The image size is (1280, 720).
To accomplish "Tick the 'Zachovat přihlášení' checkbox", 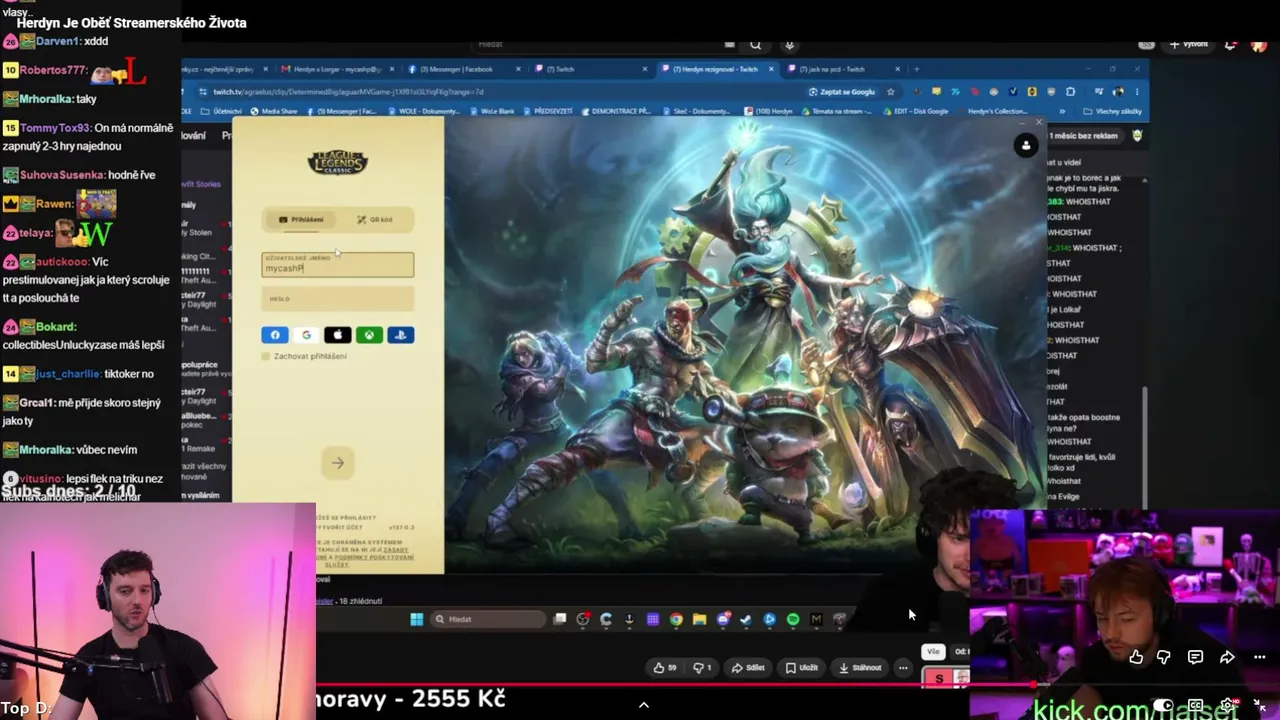I will [266, 356].
